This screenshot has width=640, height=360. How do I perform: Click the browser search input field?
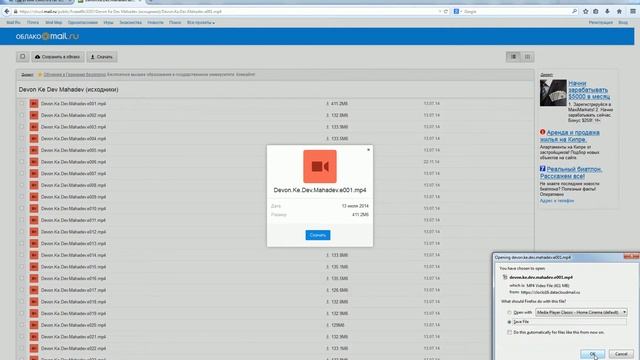tap(516, 11)
